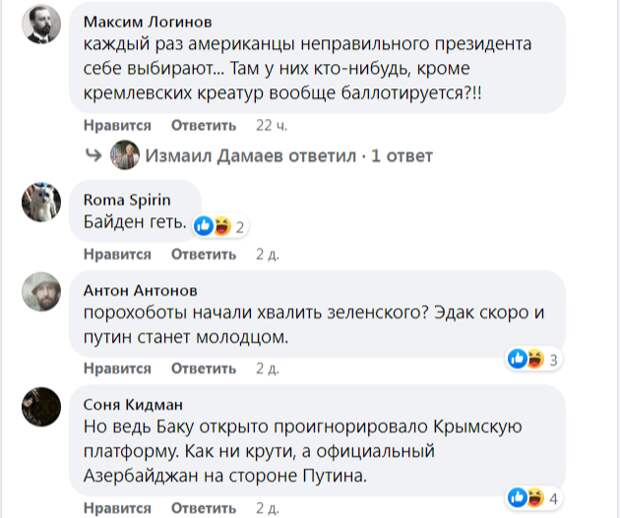The width and height of the screenshot is (620, 518).
Task: Open Соня Кидман's profile picture
Action: 41,410
